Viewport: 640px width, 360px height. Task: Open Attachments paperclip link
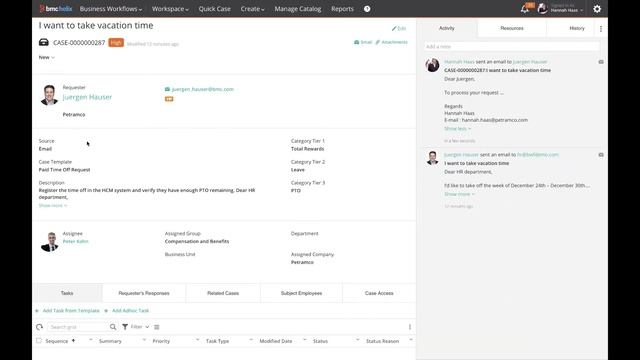pos(391,42)
